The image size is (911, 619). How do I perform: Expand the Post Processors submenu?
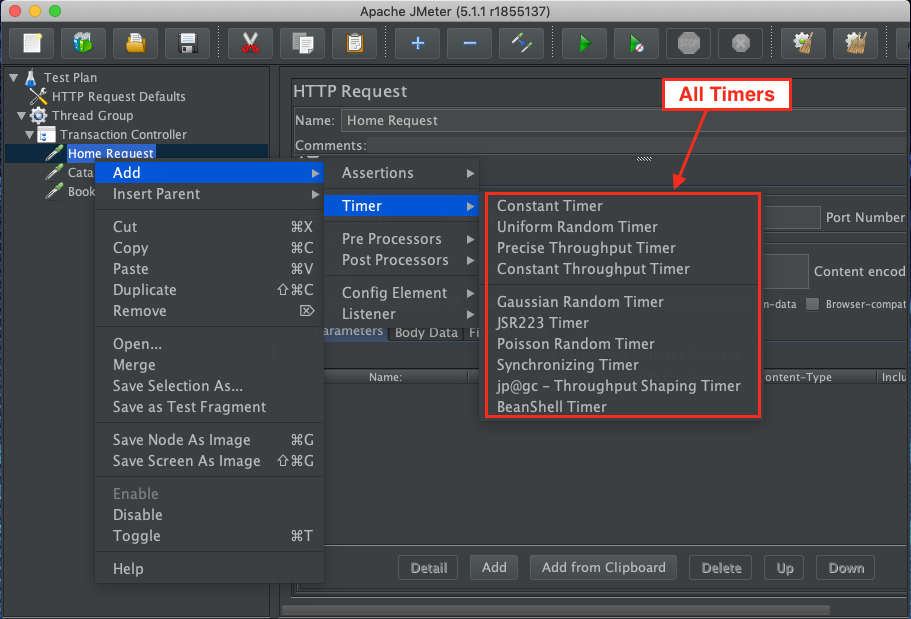click(x=401, y=260)
